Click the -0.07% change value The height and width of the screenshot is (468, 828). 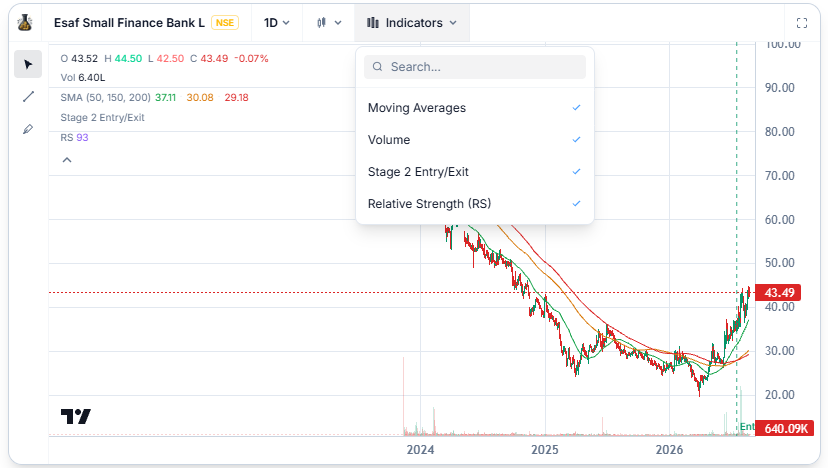click(251, 58)
